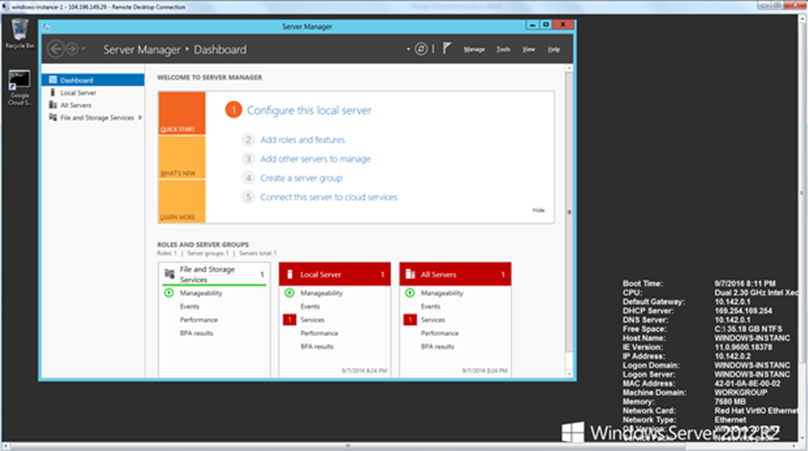Click Connect this server to cloud services
The image size is (808, 451).
(329, 197)
